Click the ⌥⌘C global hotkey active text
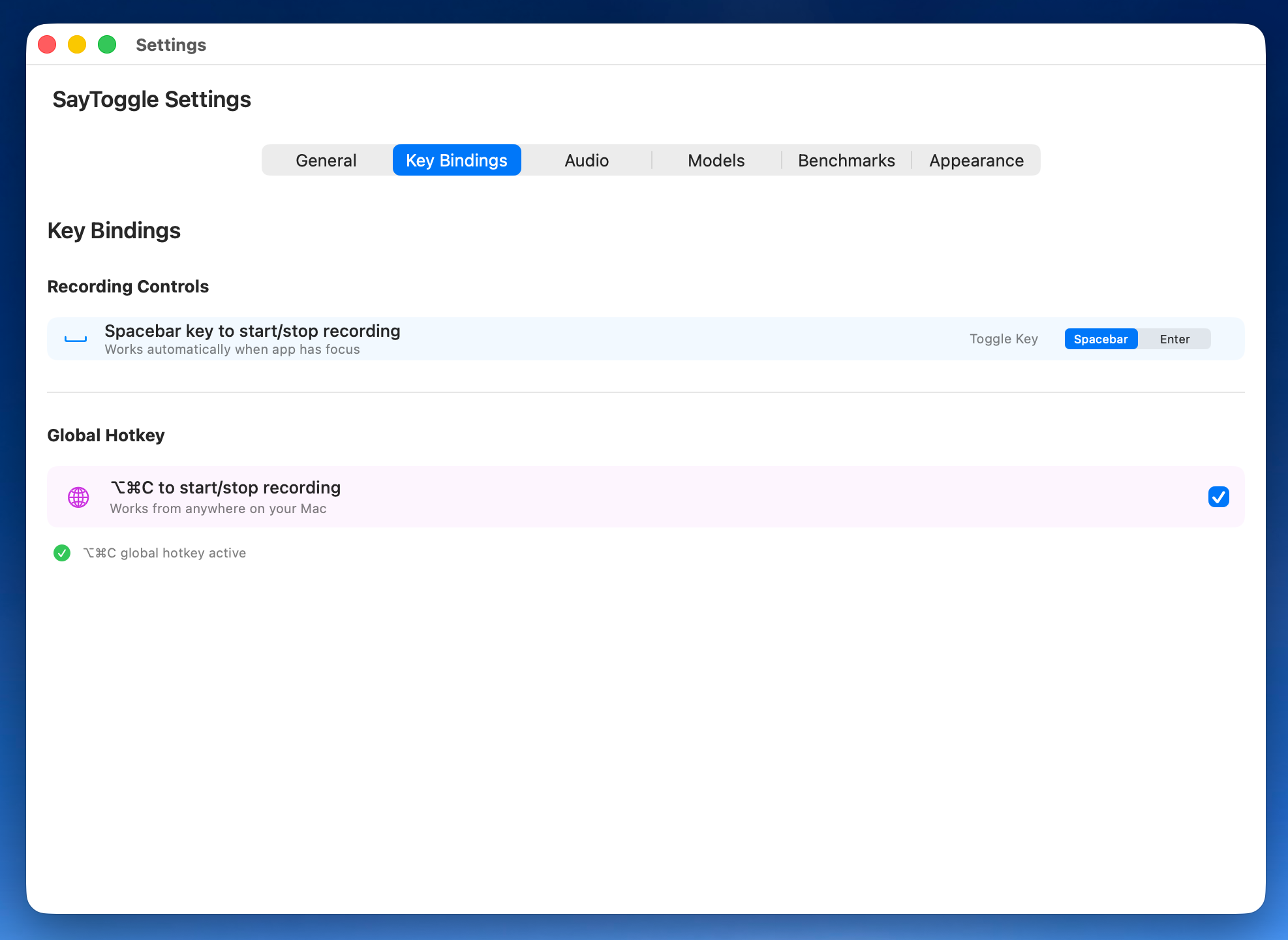This screenshot has width=1288, height=940. pyautogui.click(x=165, y=553)
